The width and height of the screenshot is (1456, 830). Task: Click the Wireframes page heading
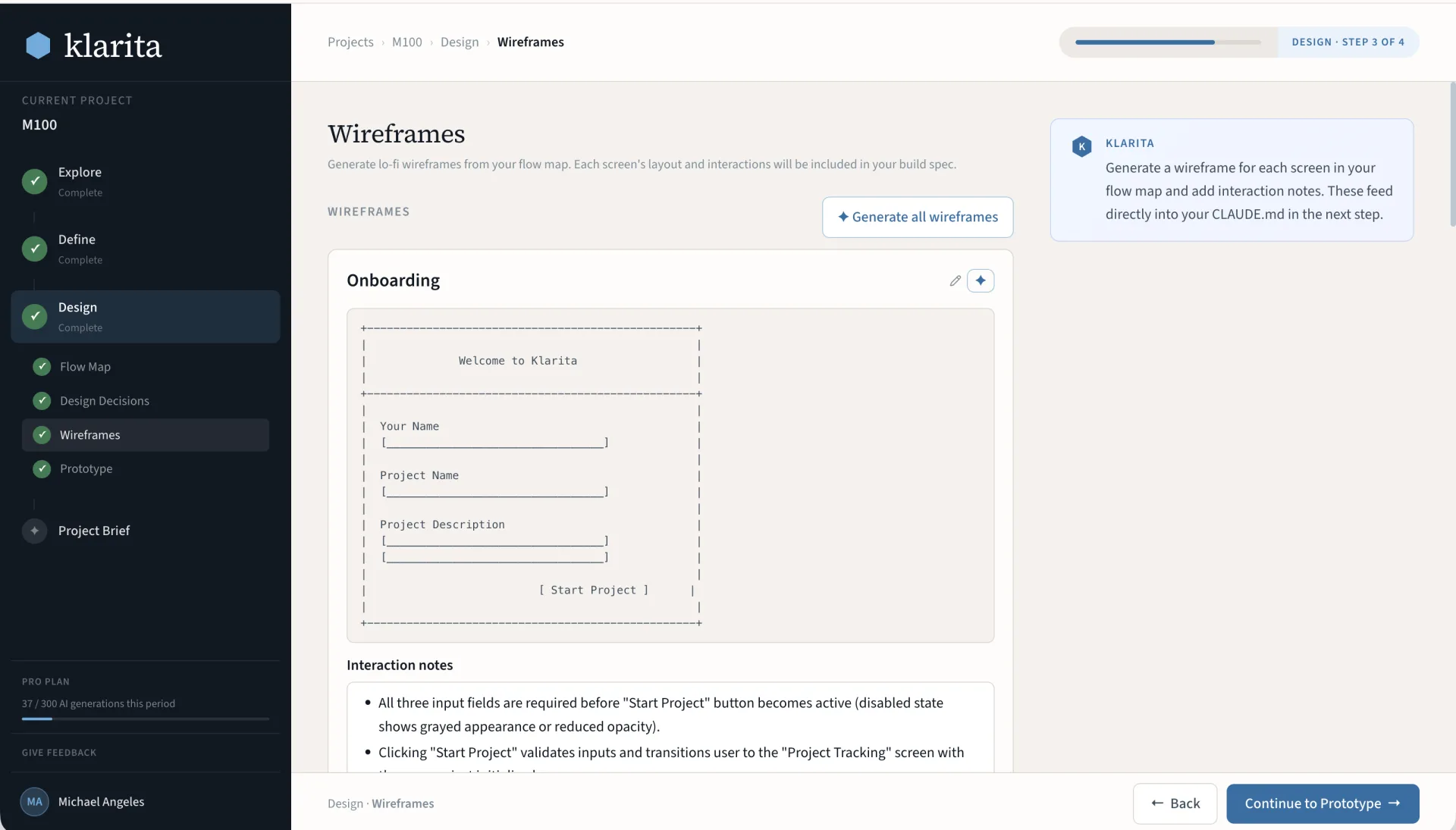click(396, 134)
